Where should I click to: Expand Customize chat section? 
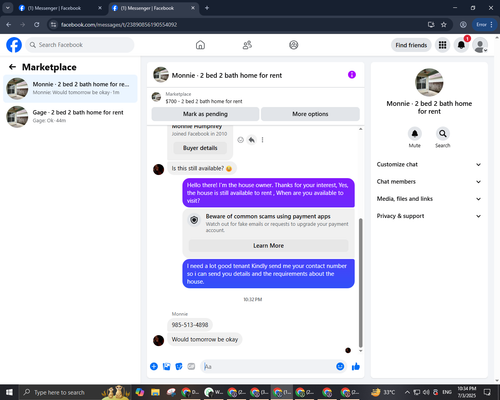pos(429,164)
